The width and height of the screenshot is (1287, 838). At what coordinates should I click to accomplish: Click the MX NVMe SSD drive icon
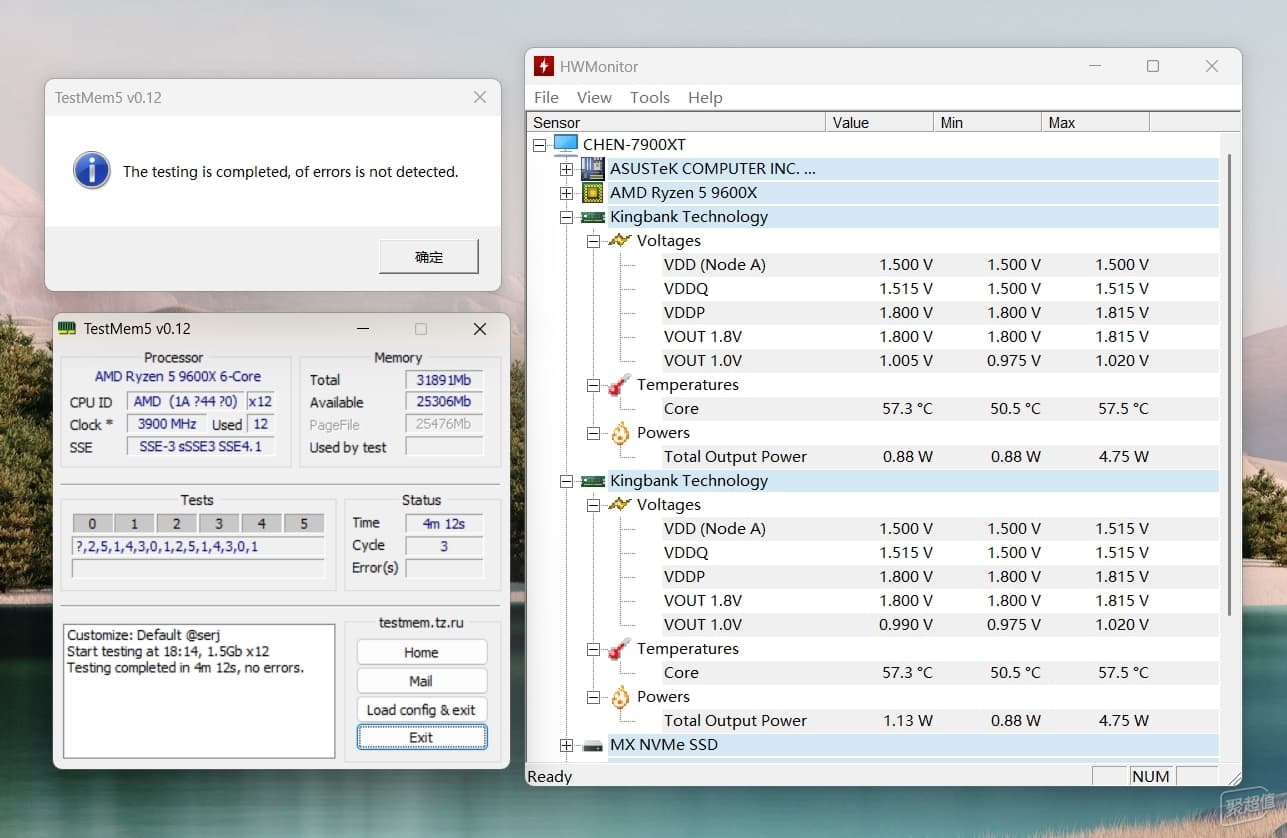tap(593, 745)
